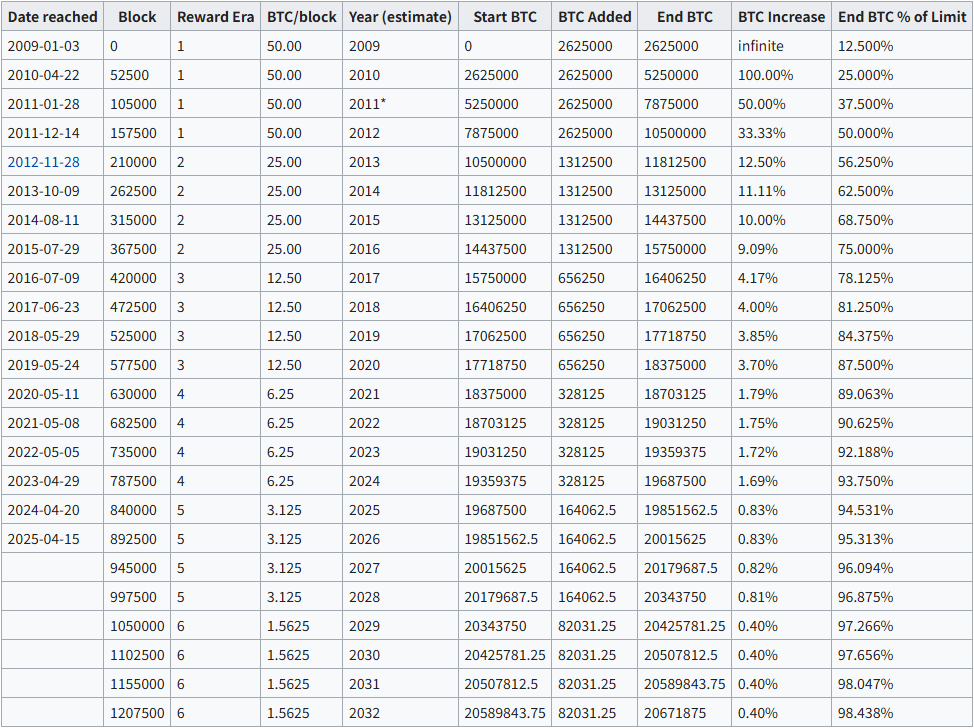Select the block 1207500 cell
The width and height of the screenshot is (974, 728).
137,713
